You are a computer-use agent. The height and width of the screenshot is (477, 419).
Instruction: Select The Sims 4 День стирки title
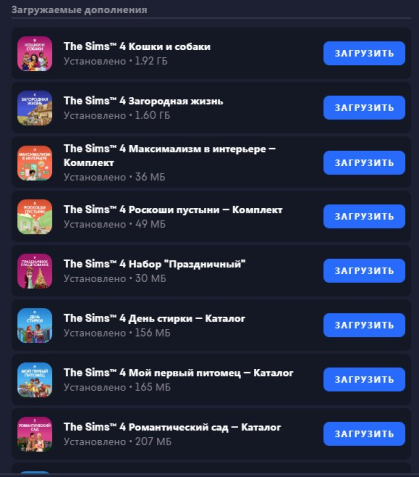[154, 318]
